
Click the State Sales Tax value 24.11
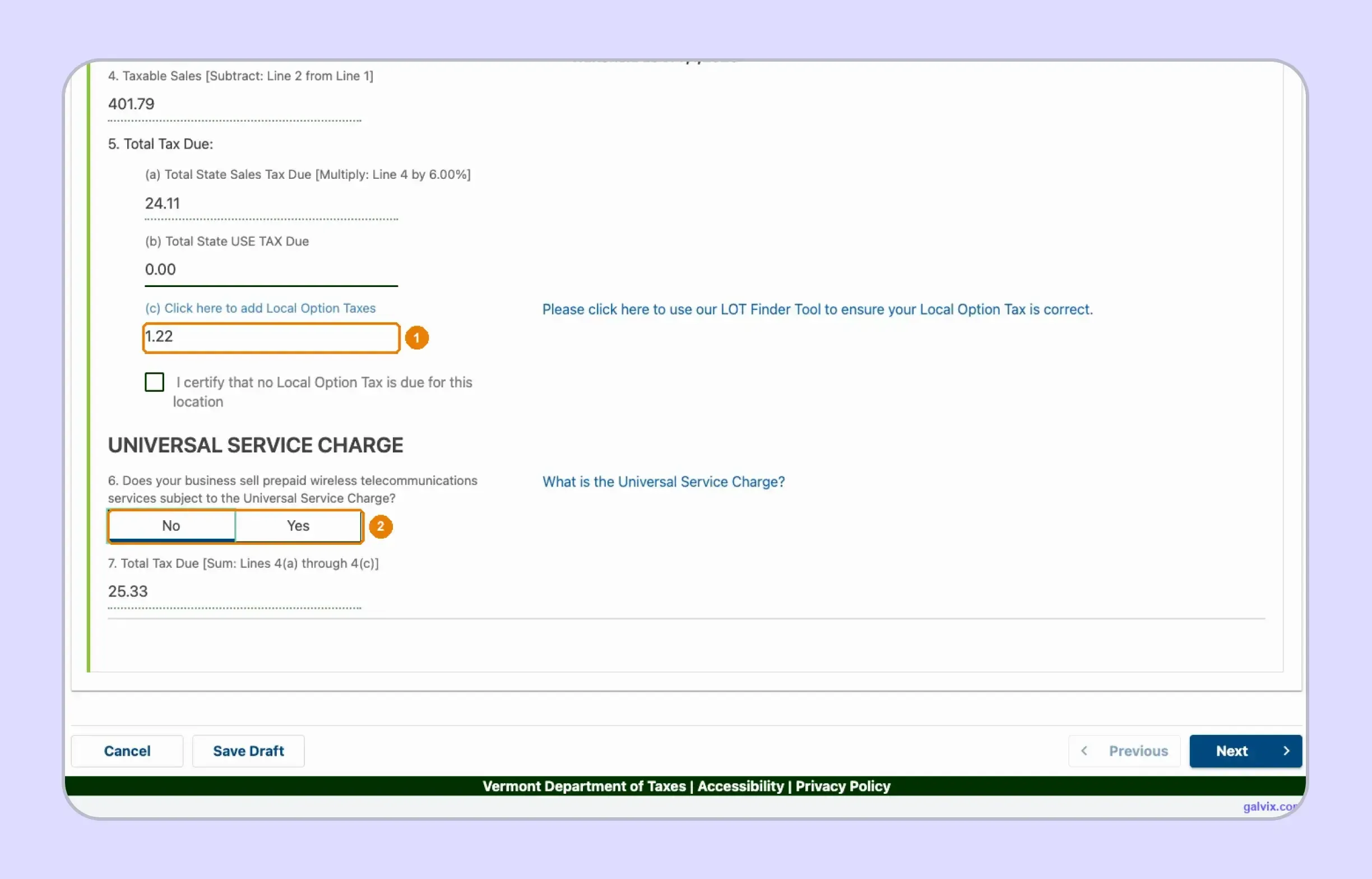(163, 203)
